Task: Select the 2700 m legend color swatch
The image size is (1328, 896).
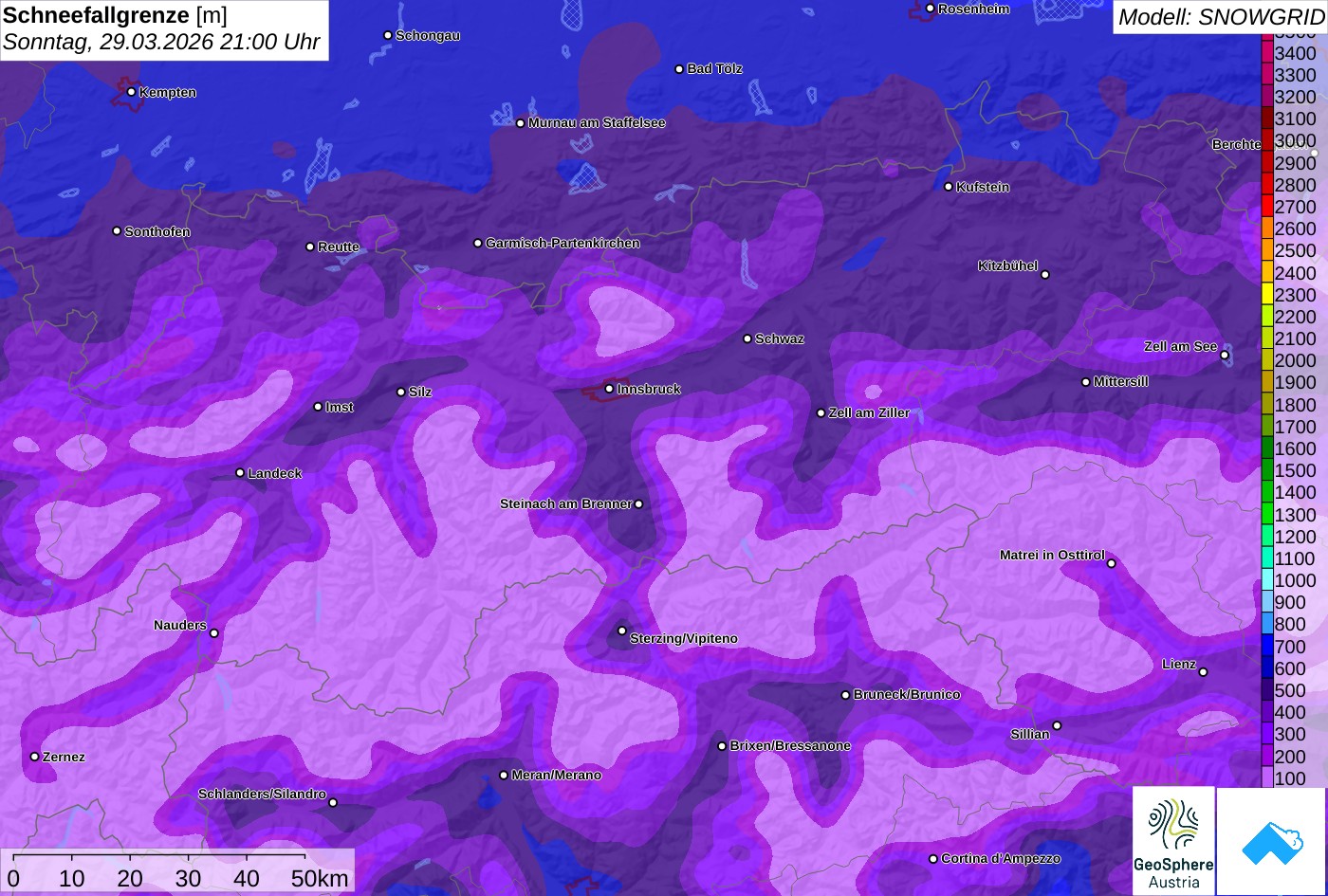Action: (x=1267, y=207)
